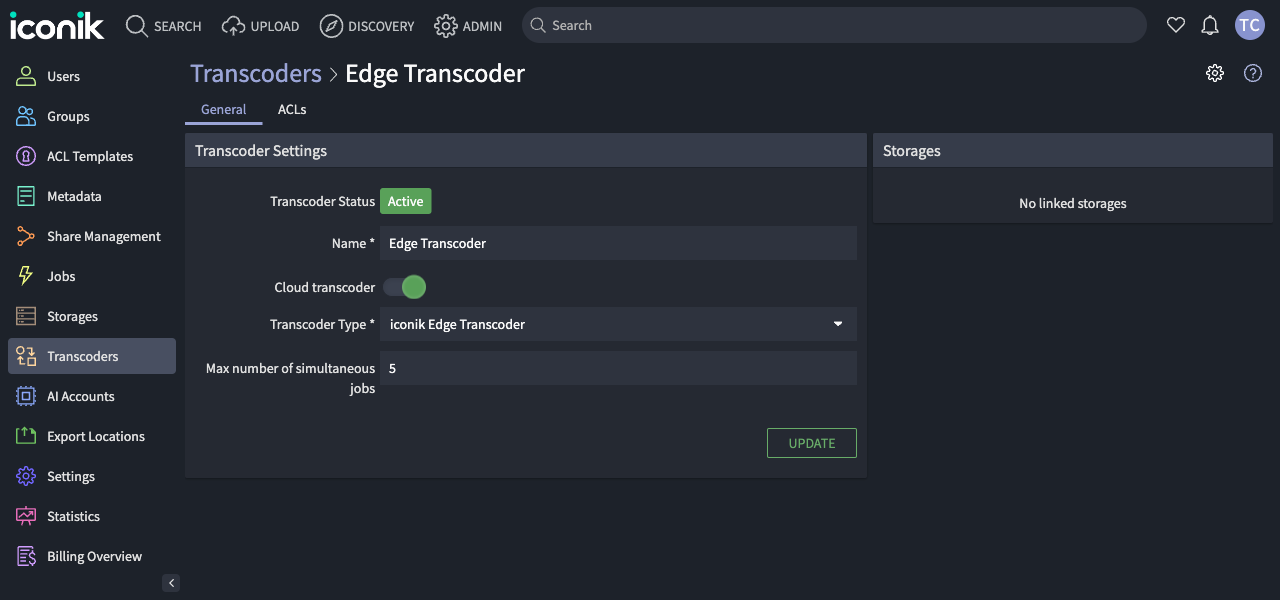The height and width of the screenshot is (600, 1280).
Task: Click the Transcoder Status Active badge
Action: point(405,201)
